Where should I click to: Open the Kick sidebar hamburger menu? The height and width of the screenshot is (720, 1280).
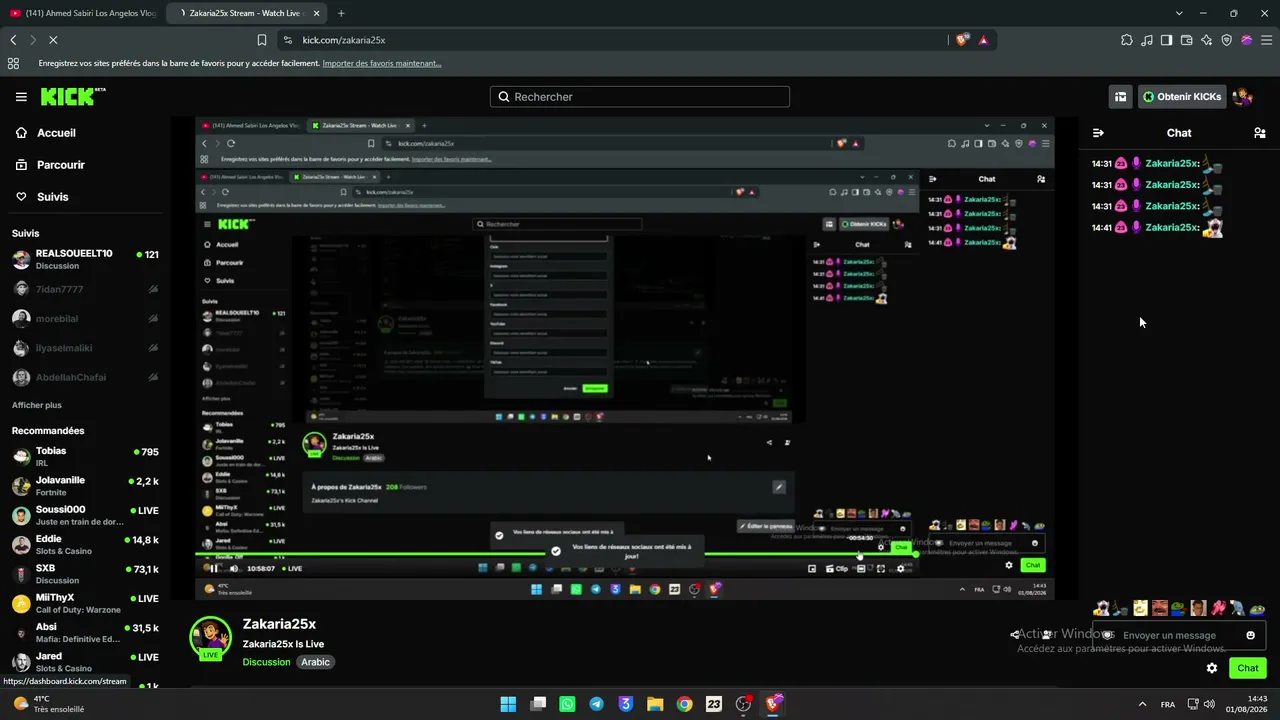point(21,97)
